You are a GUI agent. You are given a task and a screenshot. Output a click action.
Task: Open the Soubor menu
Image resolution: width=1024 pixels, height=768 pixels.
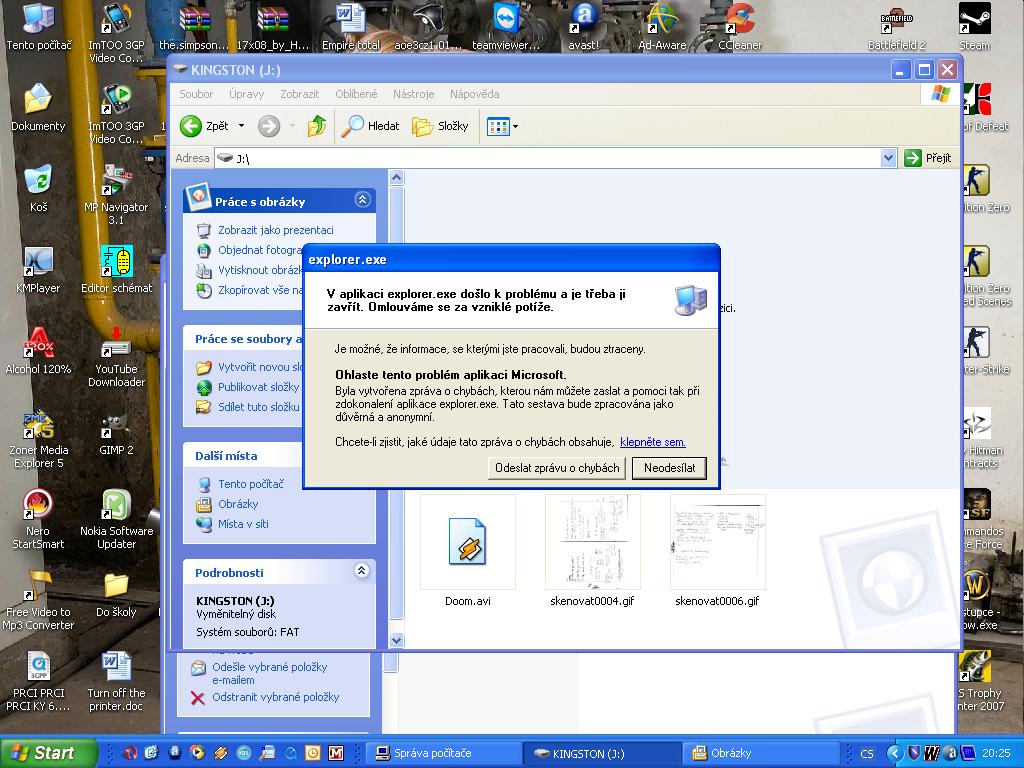pos(196,94)
